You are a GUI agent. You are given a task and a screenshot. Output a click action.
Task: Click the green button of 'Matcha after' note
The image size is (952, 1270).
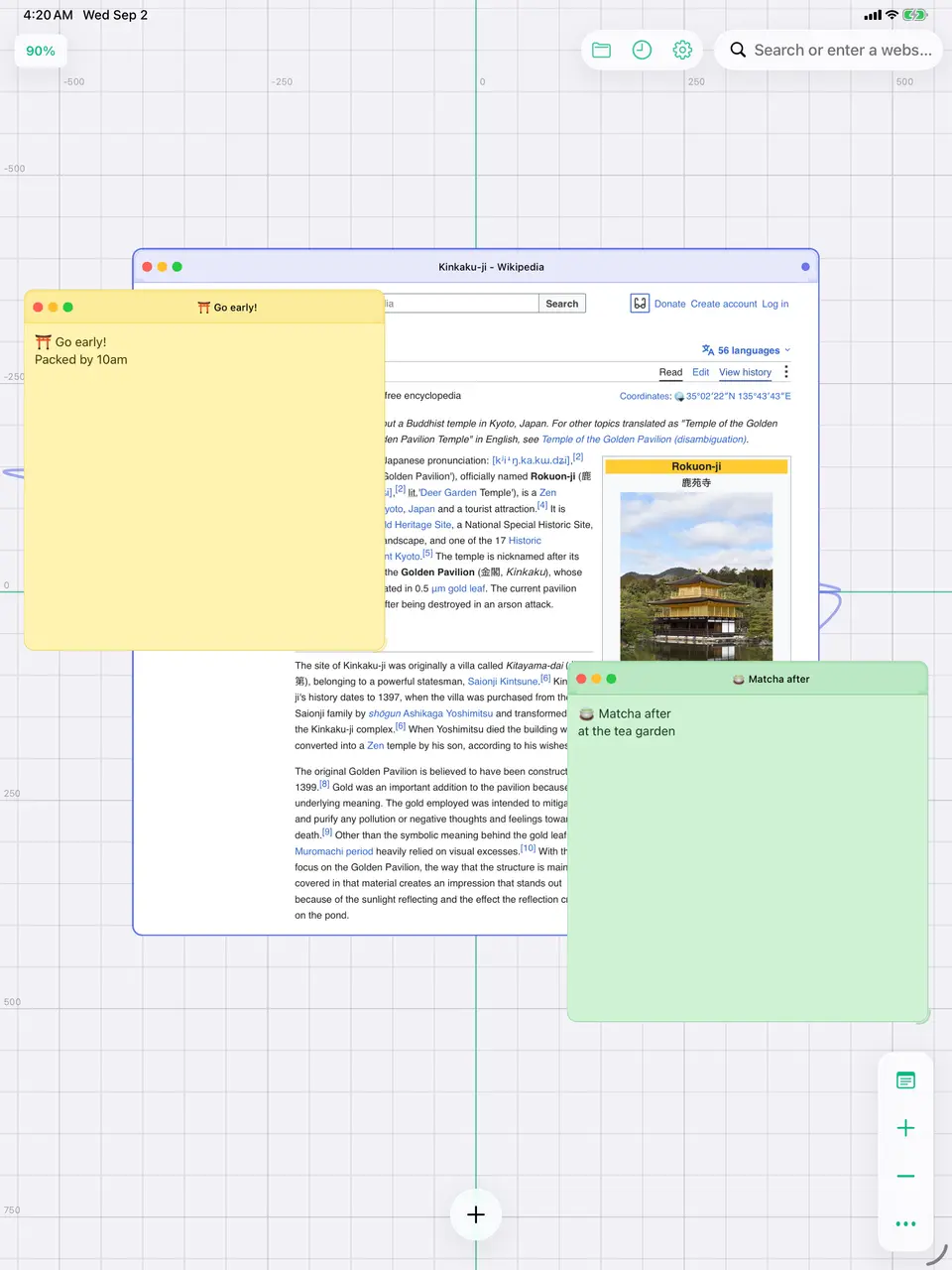(611, 679)
